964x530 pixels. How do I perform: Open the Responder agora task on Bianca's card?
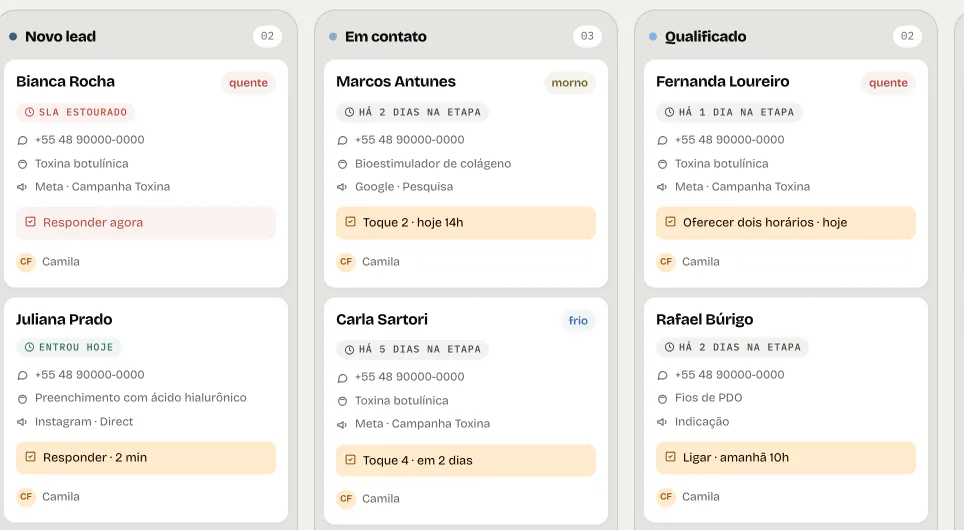(146, 223)
